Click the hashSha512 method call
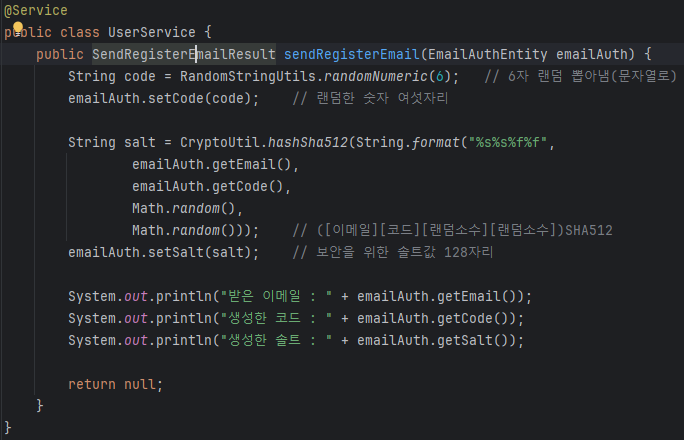Screen dimensions: 684x440 [308, 143]
